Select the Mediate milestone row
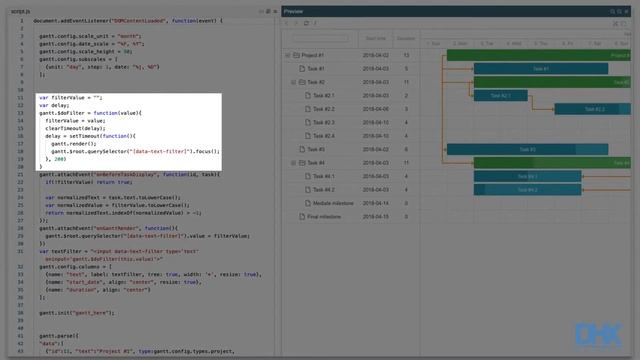Image resolution: width=640 pixels, height=360 pixels. coord(351,203)
